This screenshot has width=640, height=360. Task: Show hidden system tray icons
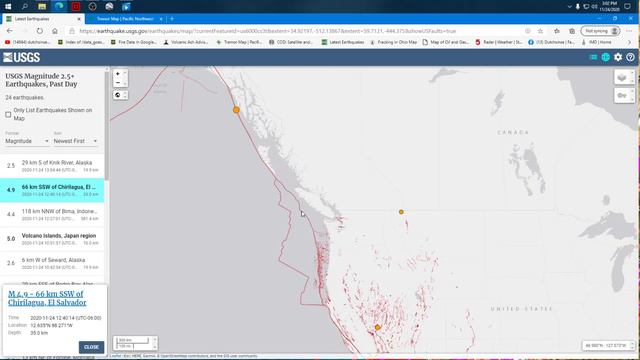pos(569,7)
